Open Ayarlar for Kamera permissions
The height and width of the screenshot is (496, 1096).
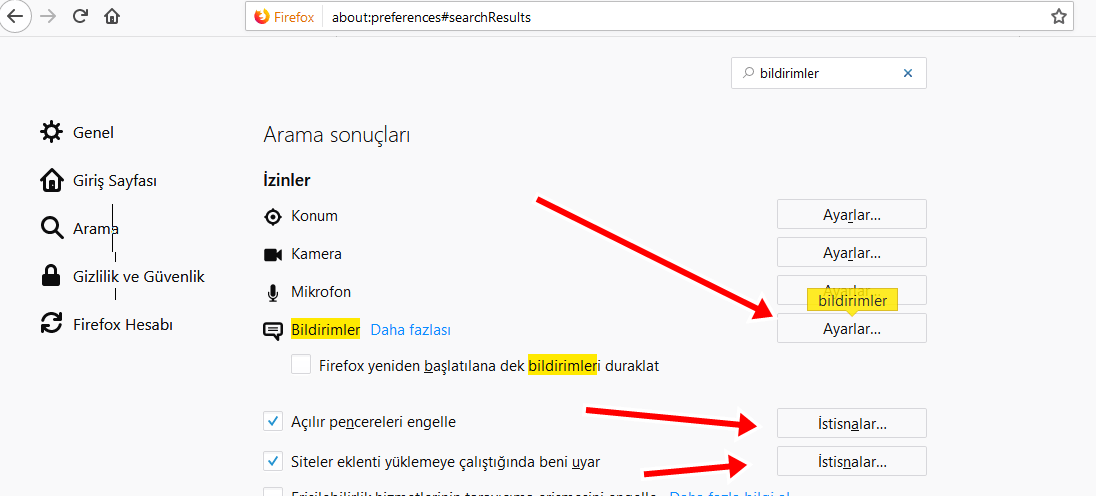[851, 252]
